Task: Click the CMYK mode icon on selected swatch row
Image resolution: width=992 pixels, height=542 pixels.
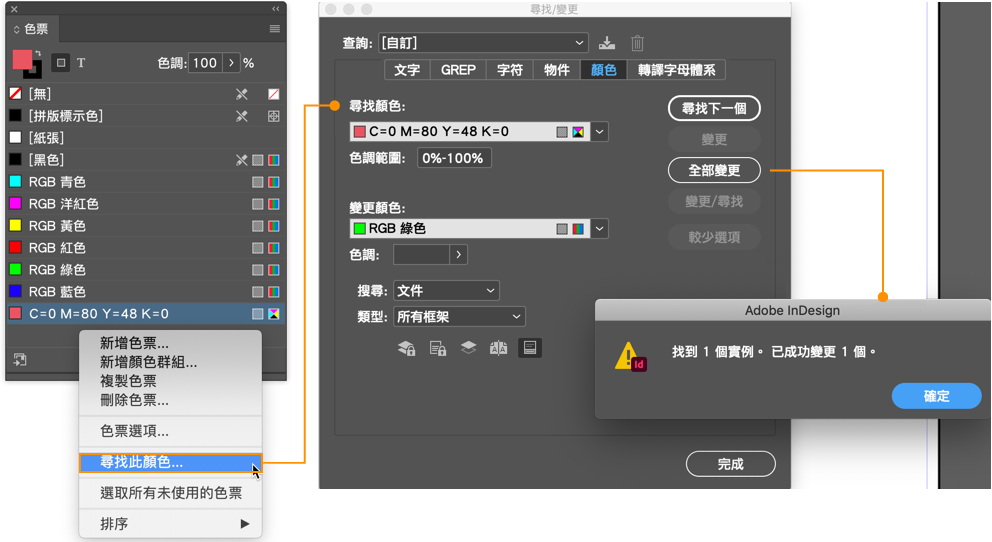Action: pyautogui.click(x=274, y=314)
